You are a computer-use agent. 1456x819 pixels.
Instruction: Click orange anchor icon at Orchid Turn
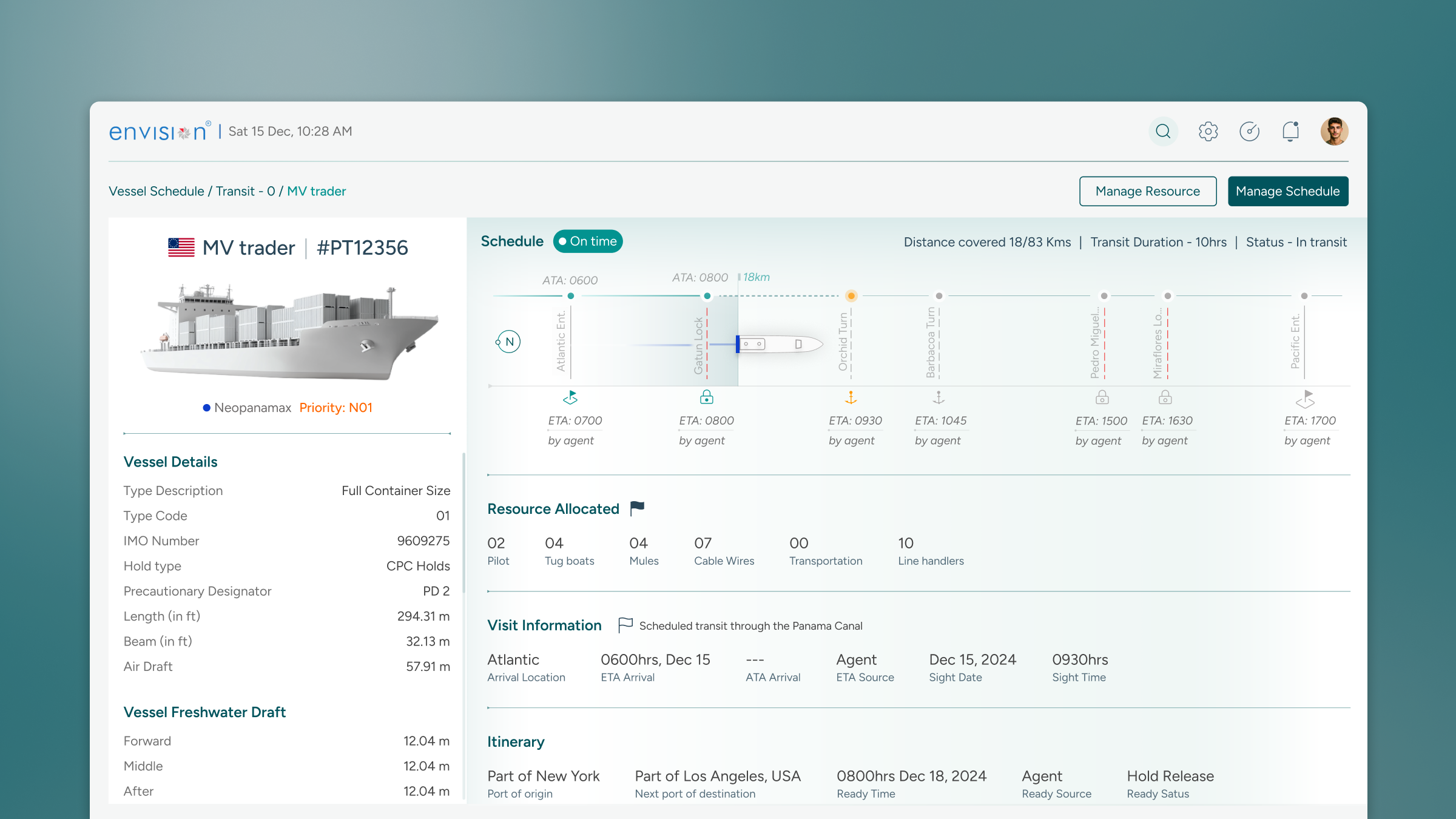[851, 398]
